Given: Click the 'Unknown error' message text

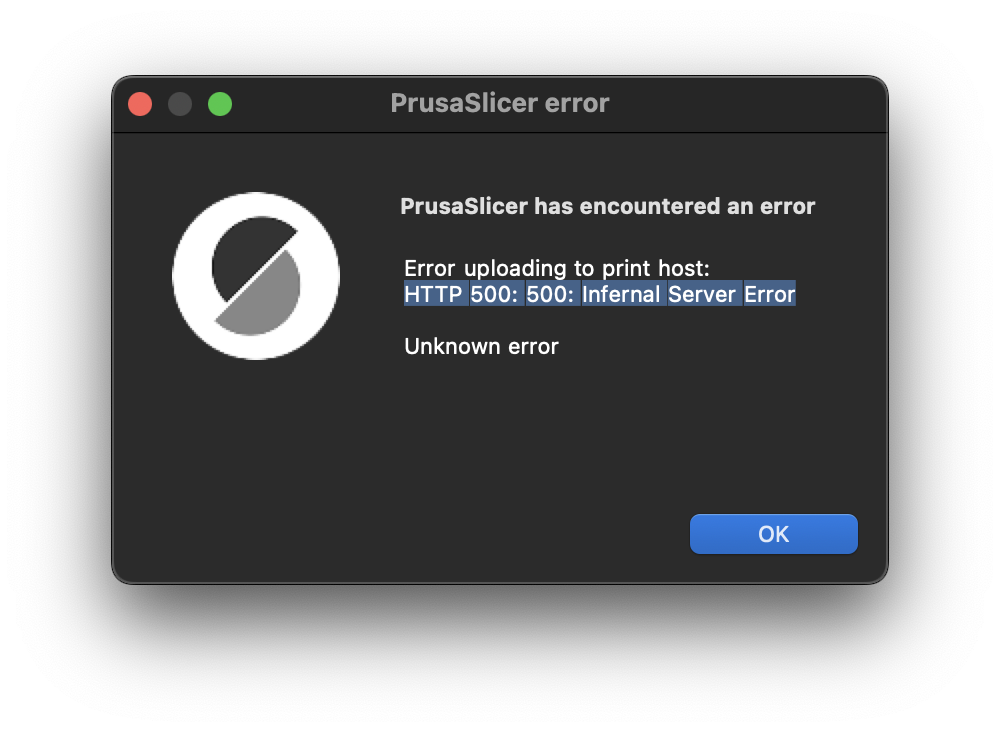Looking at the screenshot, I should [481, 346].
